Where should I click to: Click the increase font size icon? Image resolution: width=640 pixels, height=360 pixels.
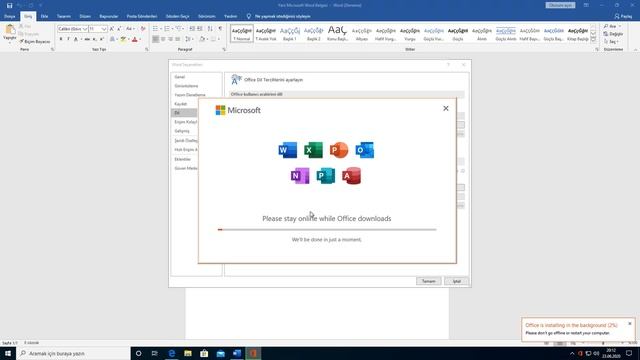[x=112, y=29]
